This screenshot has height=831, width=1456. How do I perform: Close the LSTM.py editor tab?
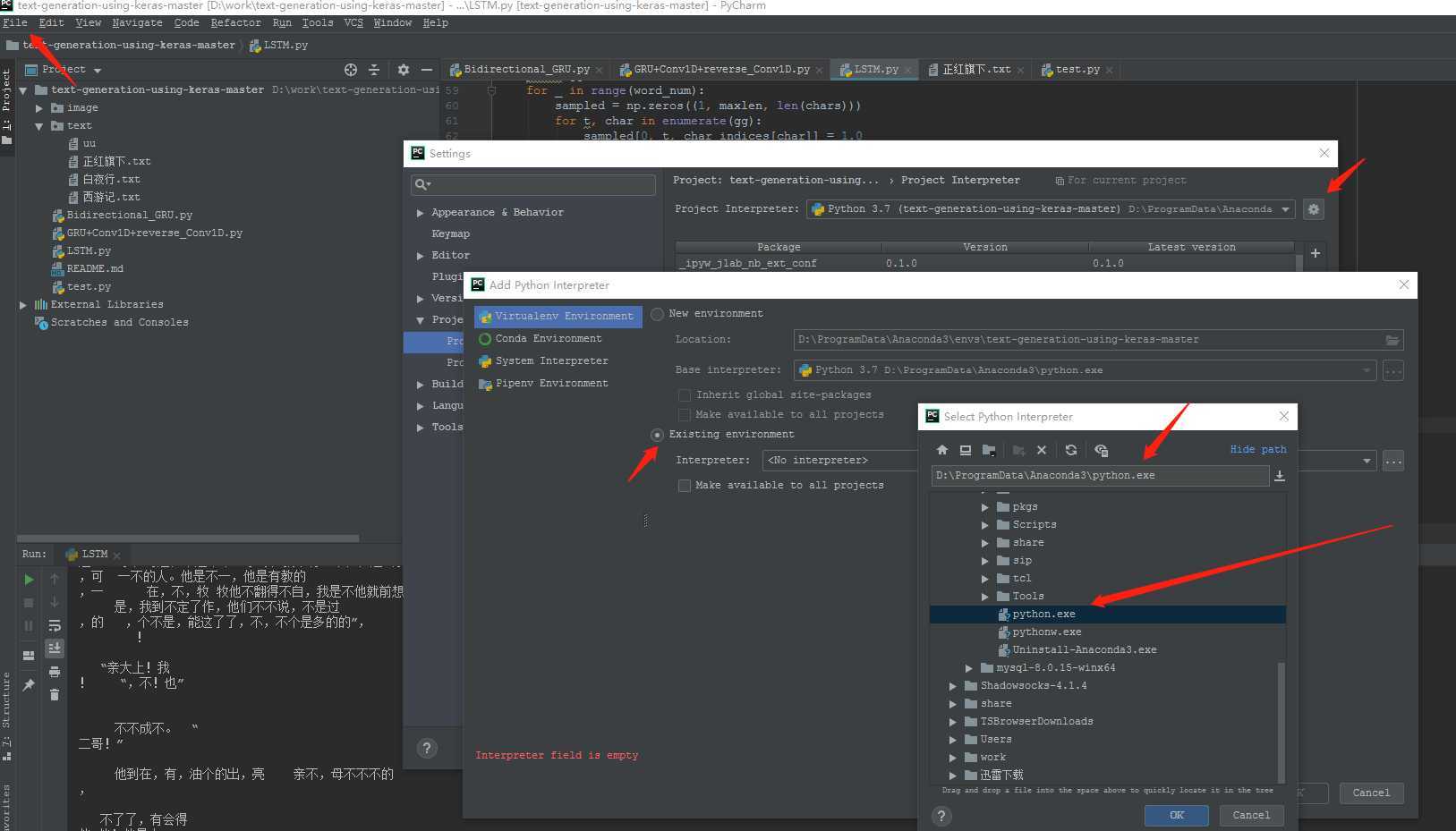point(908,70)
